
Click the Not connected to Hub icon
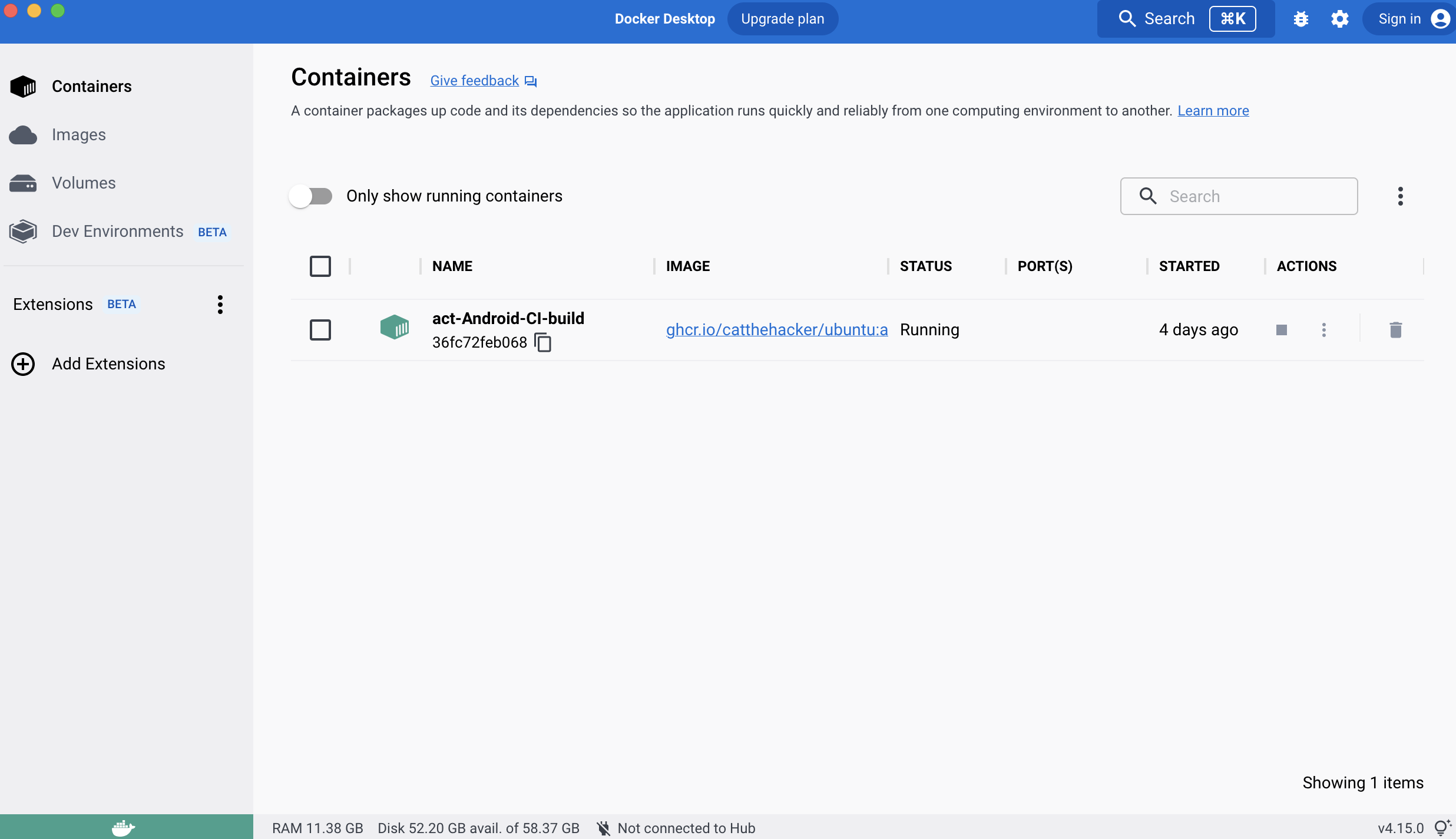click(604, 828)
